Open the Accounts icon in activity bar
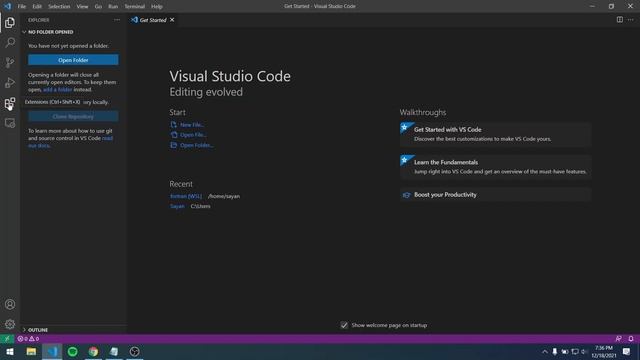 point(10,304)
